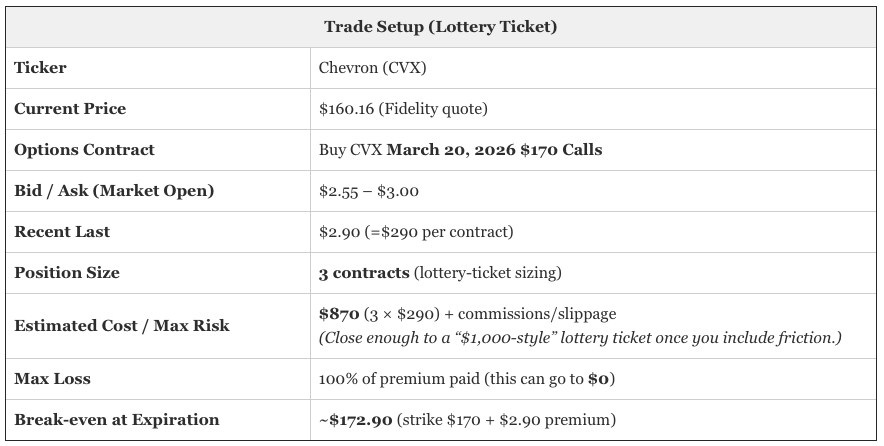Click the Chevron (CVX) cell text
This screenshot has height=446, width=884.
click(362, 68)
